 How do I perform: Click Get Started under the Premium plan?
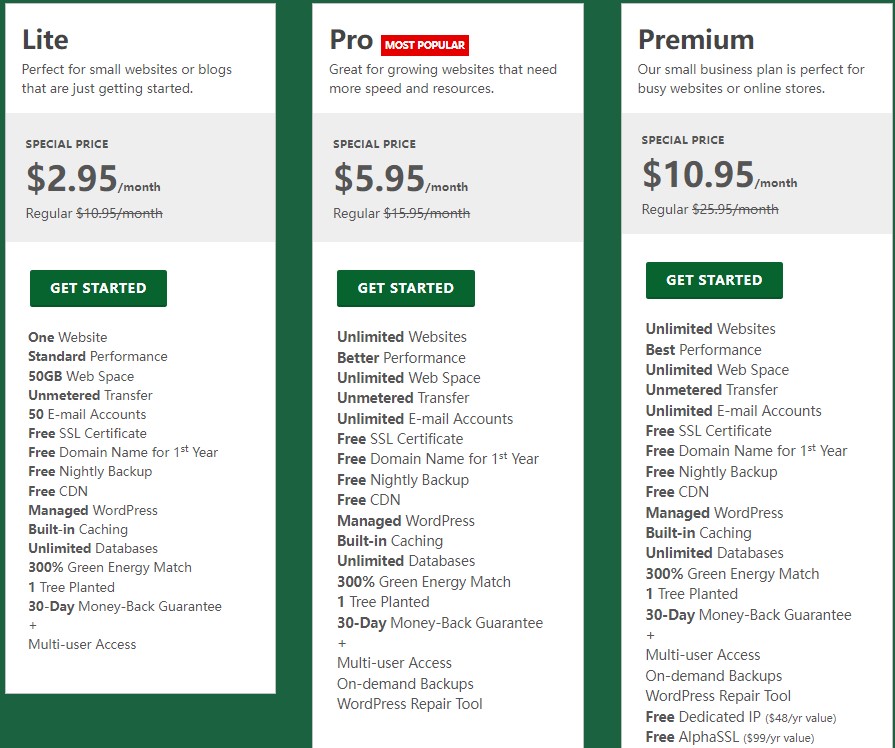714,280
